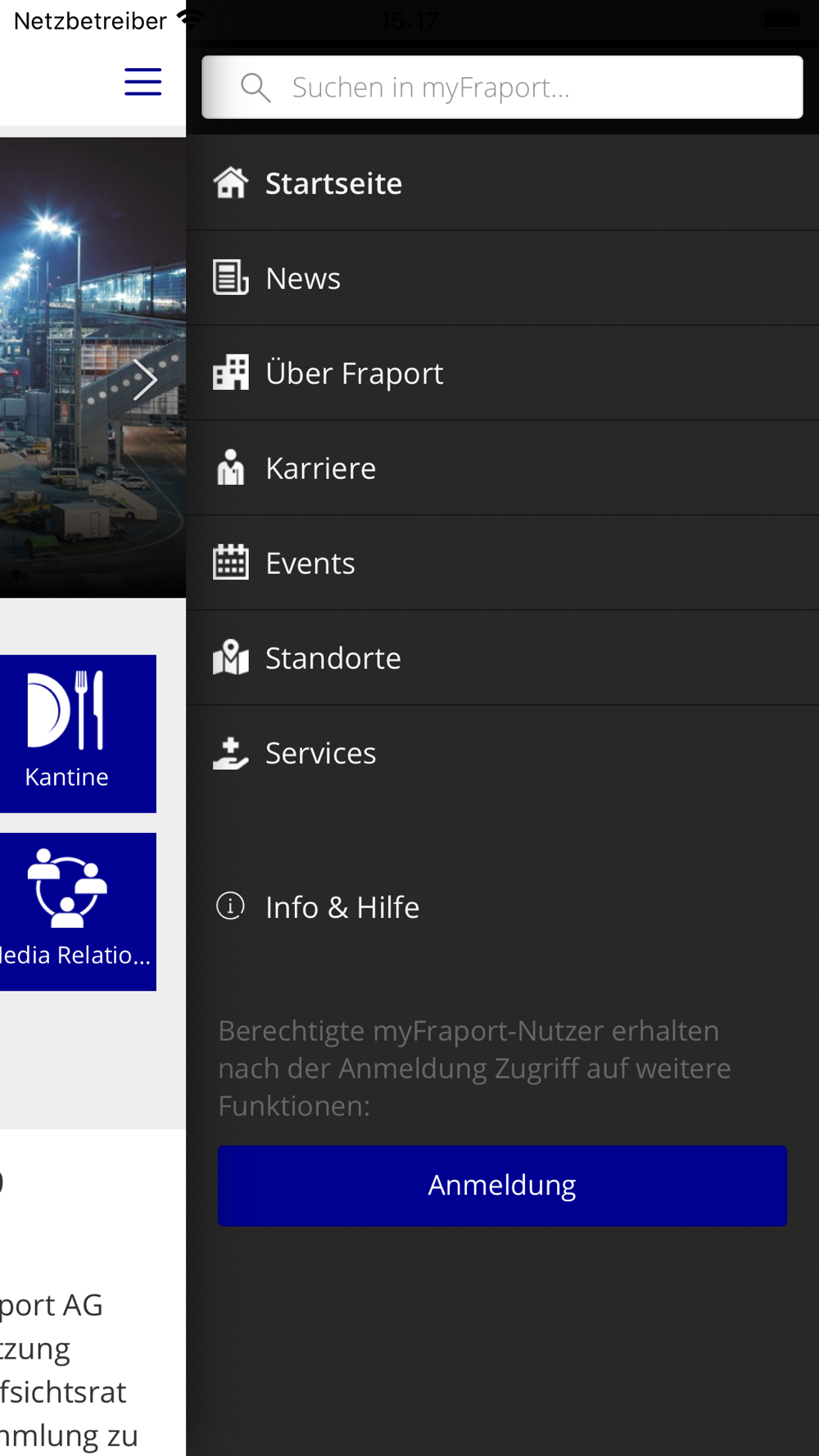Tap the Services hand icon
Image resolution: width=819 pixels, height=1456 pixels.
(231, 753)
